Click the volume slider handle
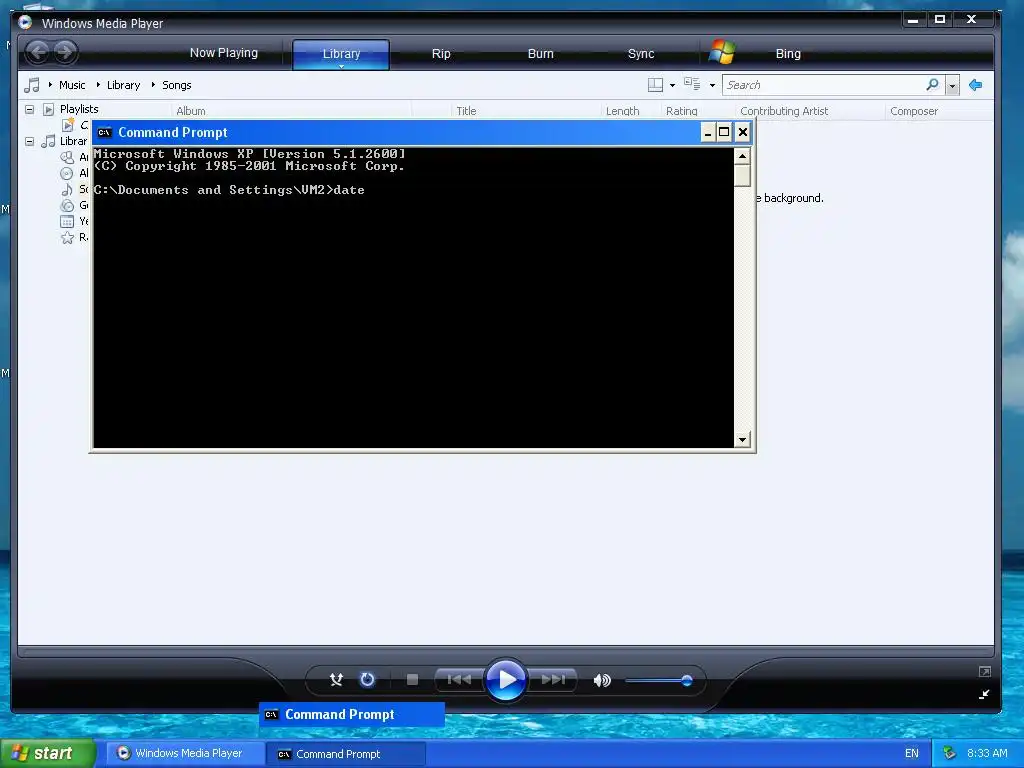This screenshot has width=1024, height=768. [x=686, y=680]
